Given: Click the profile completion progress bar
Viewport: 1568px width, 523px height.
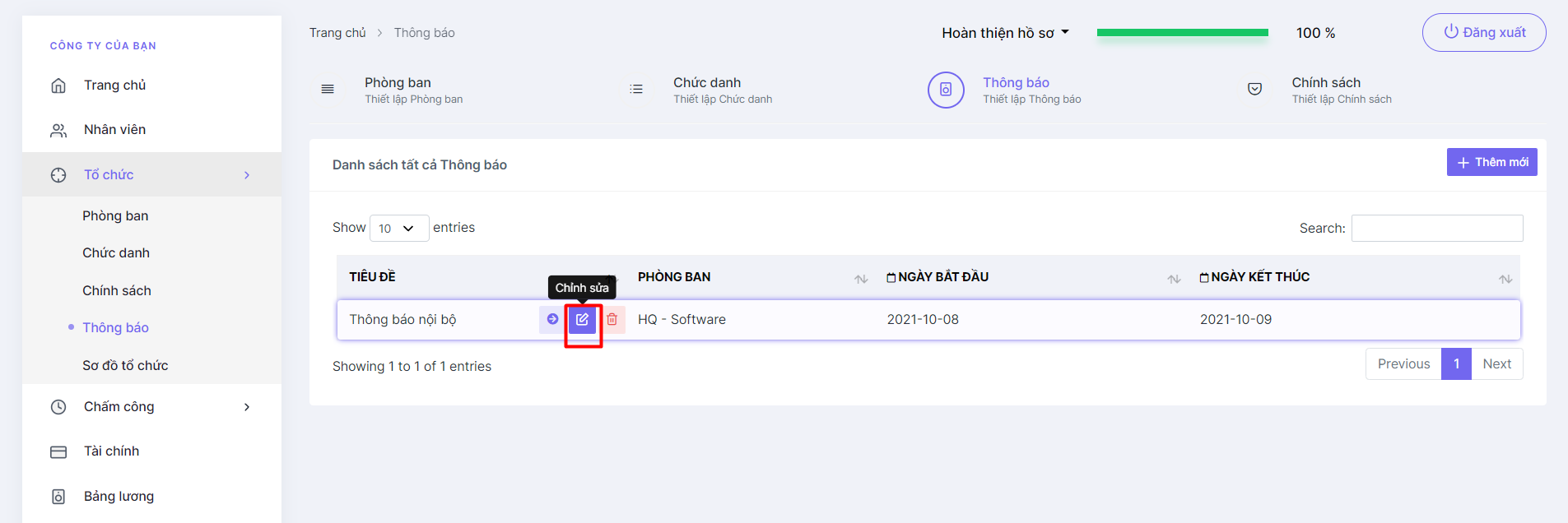Looking at the screenshot, I should [1182, 33].
